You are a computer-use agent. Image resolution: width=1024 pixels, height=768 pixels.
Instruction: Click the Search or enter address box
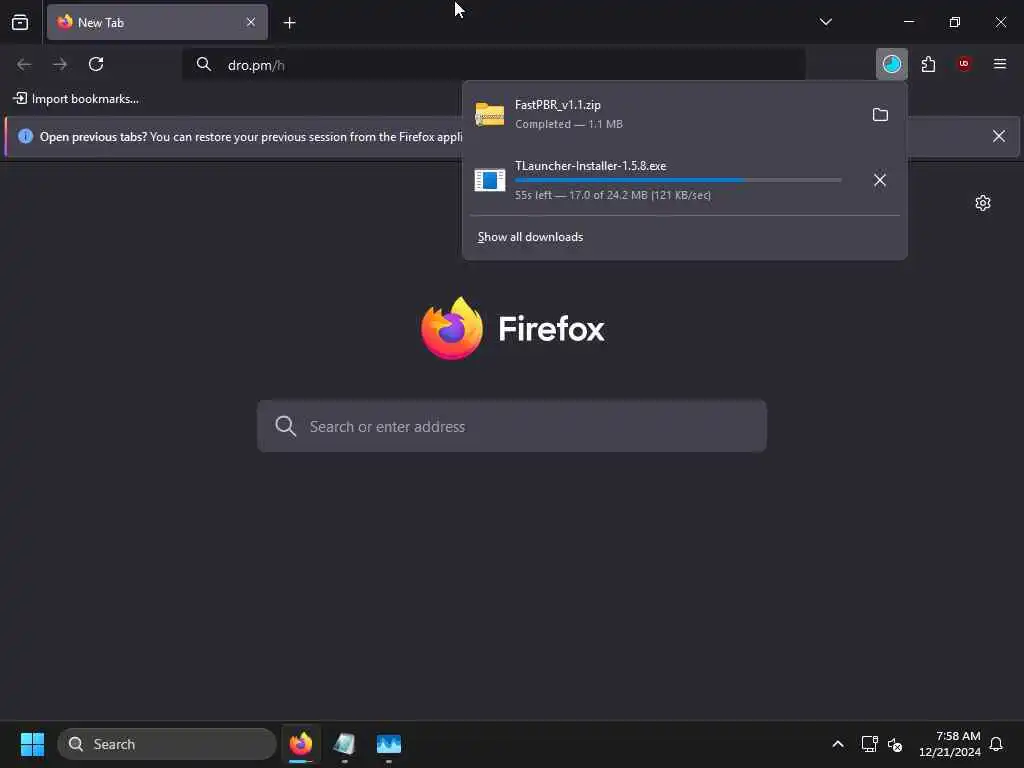click(x=511, y=426)
